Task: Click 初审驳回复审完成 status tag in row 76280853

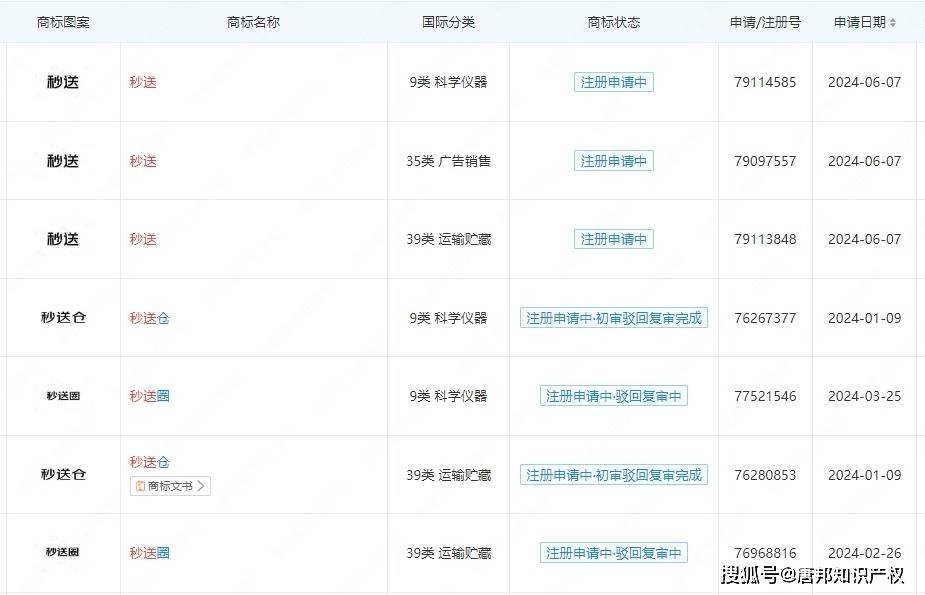Action: point(614,475)
